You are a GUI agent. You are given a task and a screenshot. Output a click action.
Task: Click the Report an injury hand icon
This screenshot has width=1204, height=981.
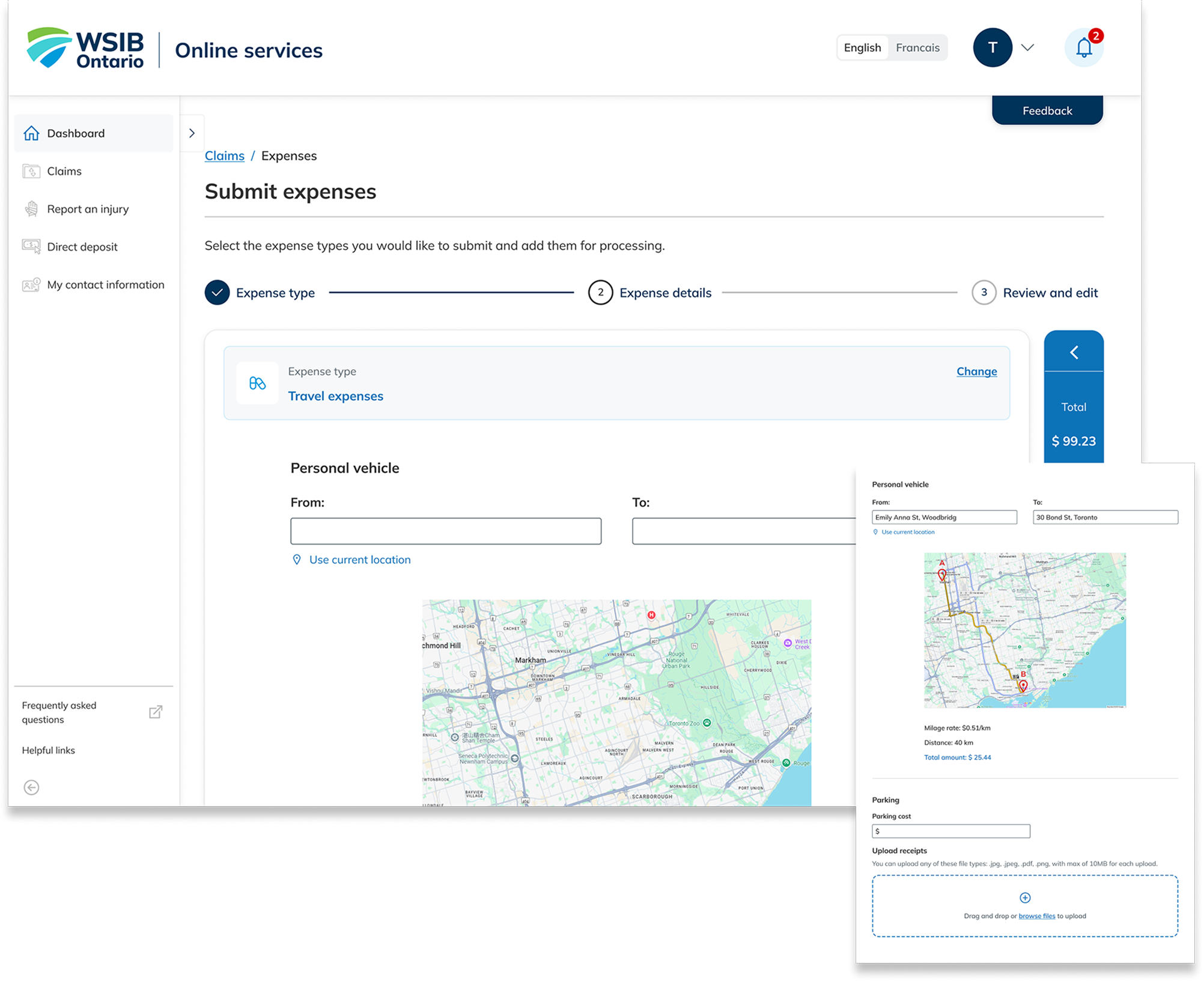[31, 209]
